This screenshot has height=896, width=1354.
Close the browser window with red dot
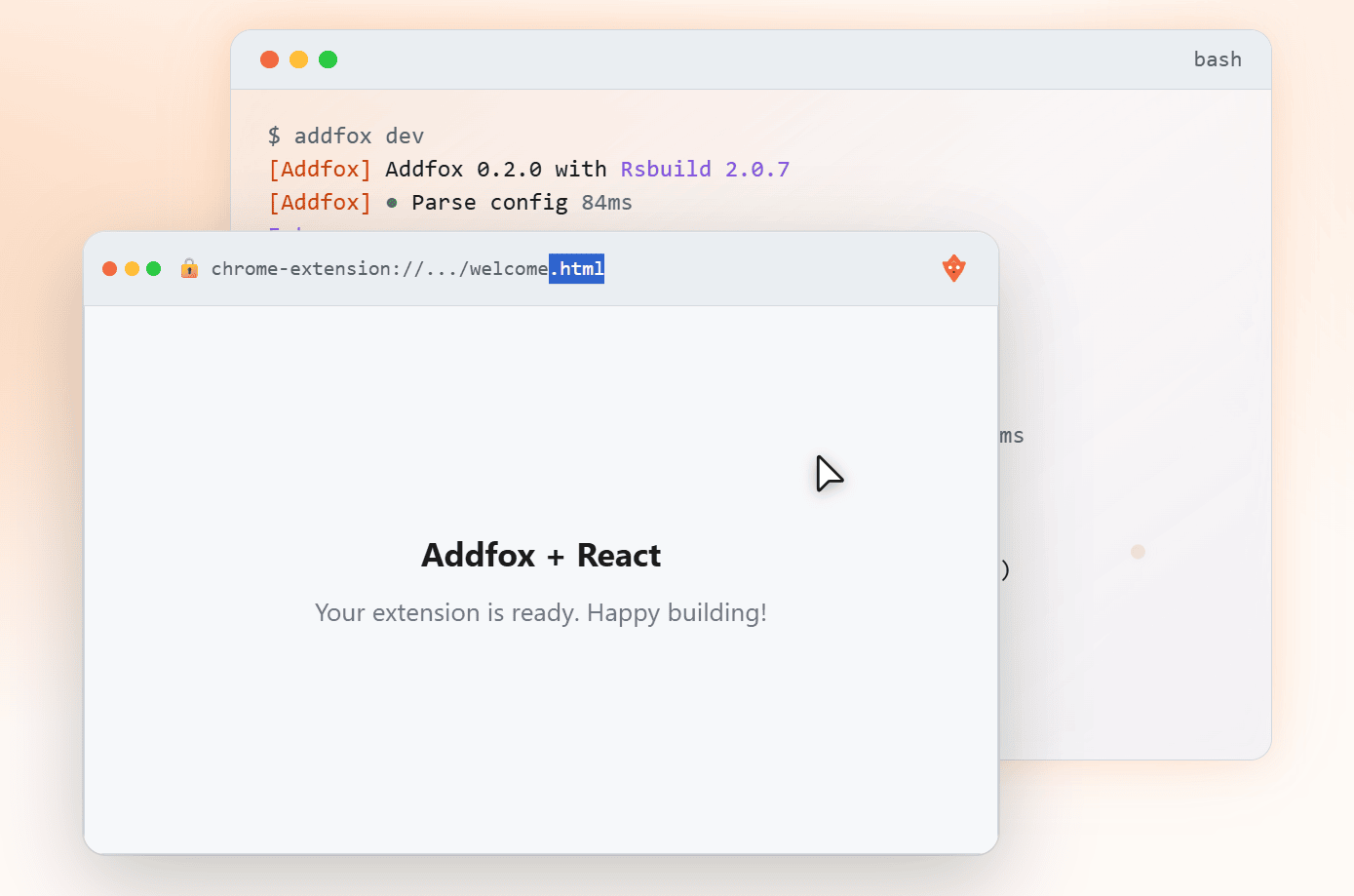click(109, 269)
